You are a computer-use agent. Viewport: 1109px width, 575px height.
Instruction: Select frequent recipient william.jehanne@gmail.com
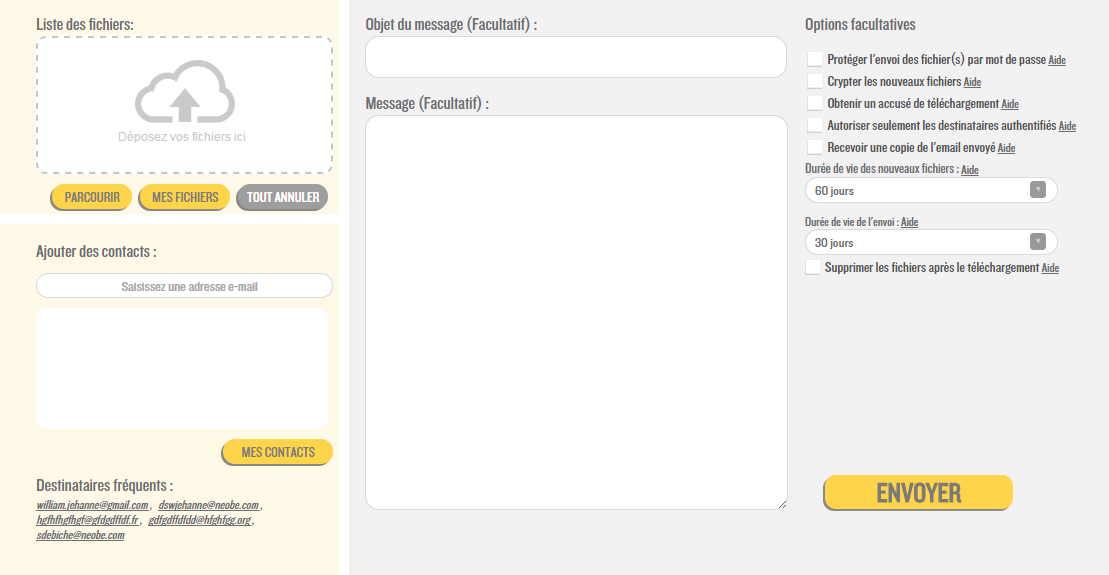(x=92, y=506)
